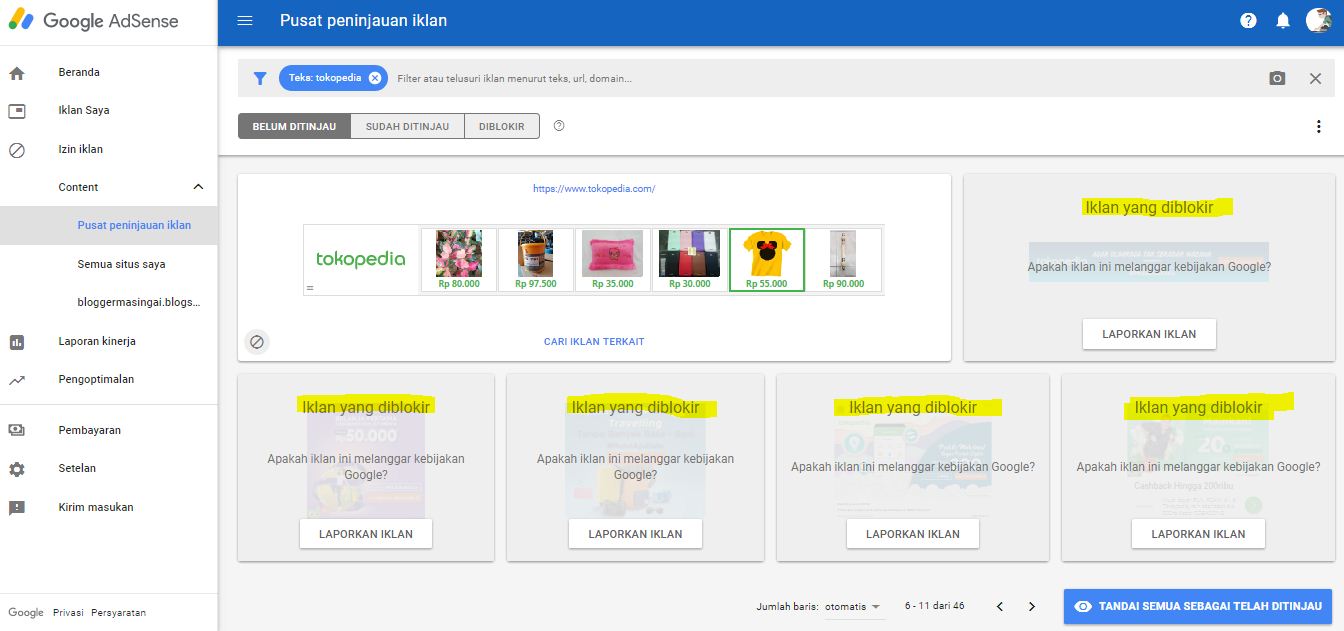Open the Jumlah baris 'otomatis' dropdown

click(852, 606)
